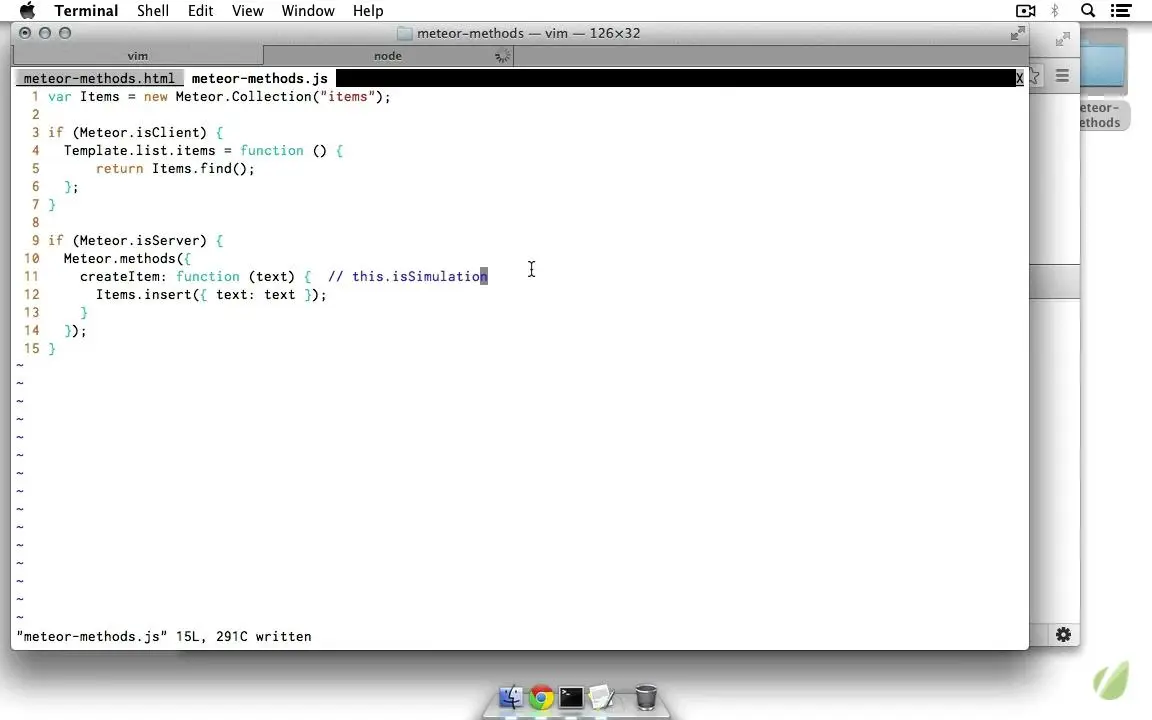
Task: Click the Terminal window title text
Action: pyautogui.click(x=528, y=33)
